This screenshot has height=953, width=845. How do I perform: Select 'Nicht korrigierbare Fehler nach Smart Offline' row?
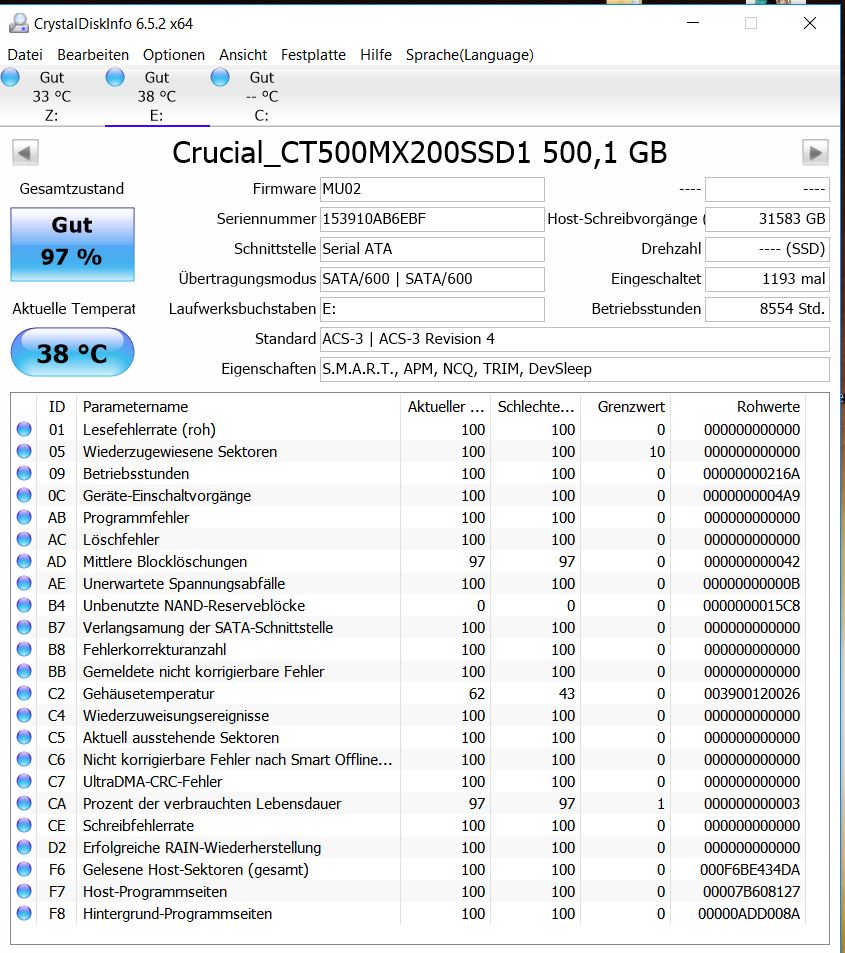(238, 760)
